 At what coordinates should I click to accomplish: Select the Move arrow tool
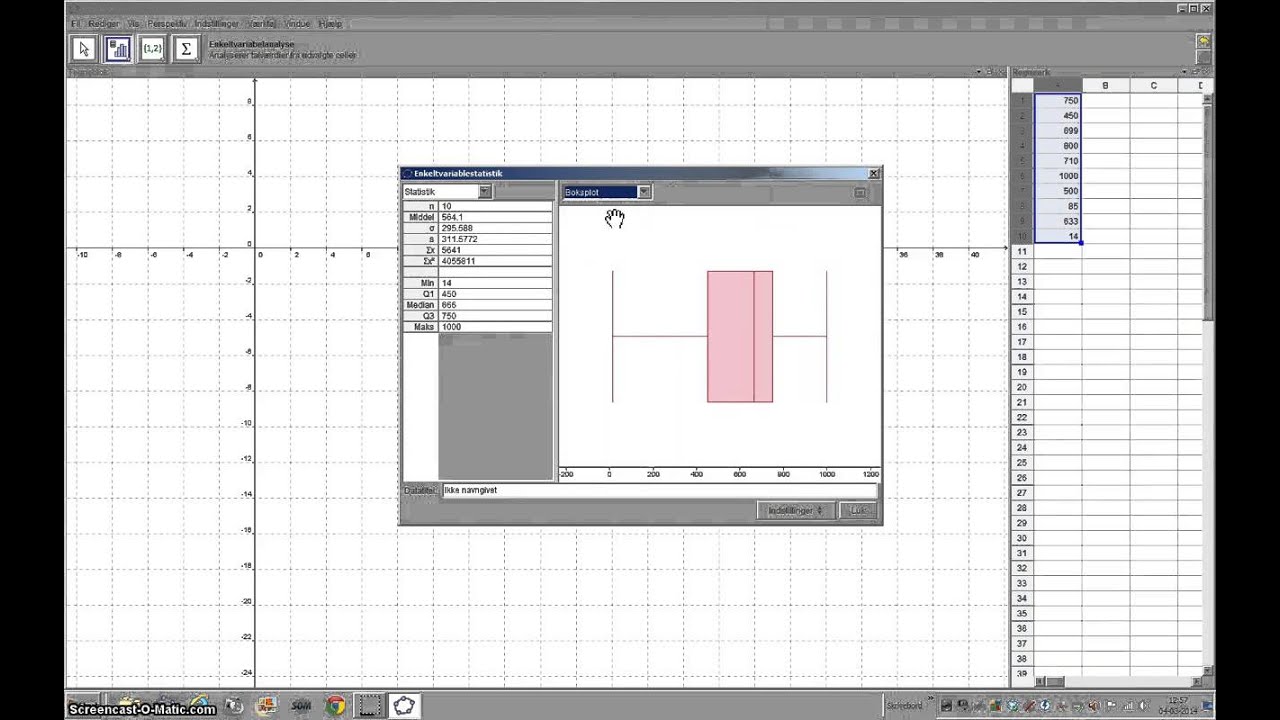pos(84,49)
